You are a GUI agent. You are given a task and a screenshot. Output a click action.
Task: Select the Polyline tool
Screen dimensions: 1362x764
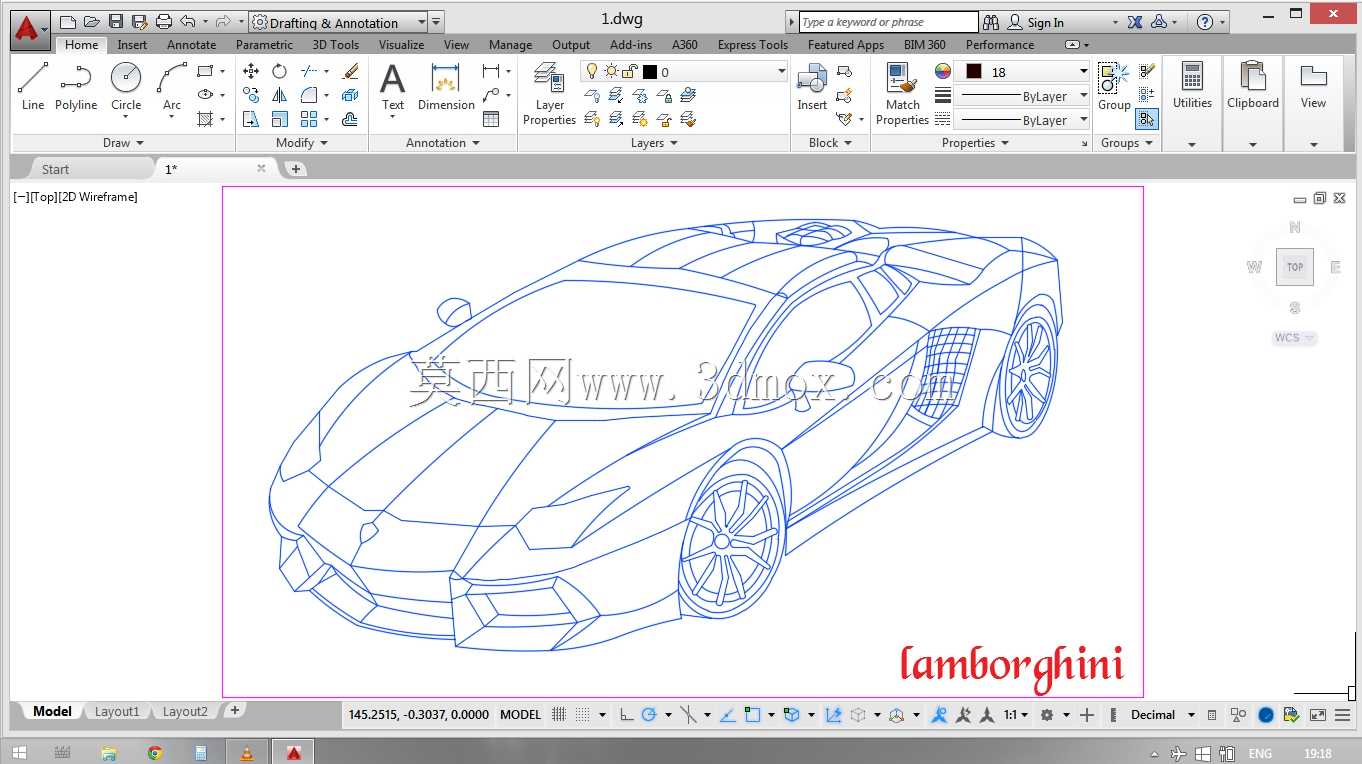(x=76, y=86)
